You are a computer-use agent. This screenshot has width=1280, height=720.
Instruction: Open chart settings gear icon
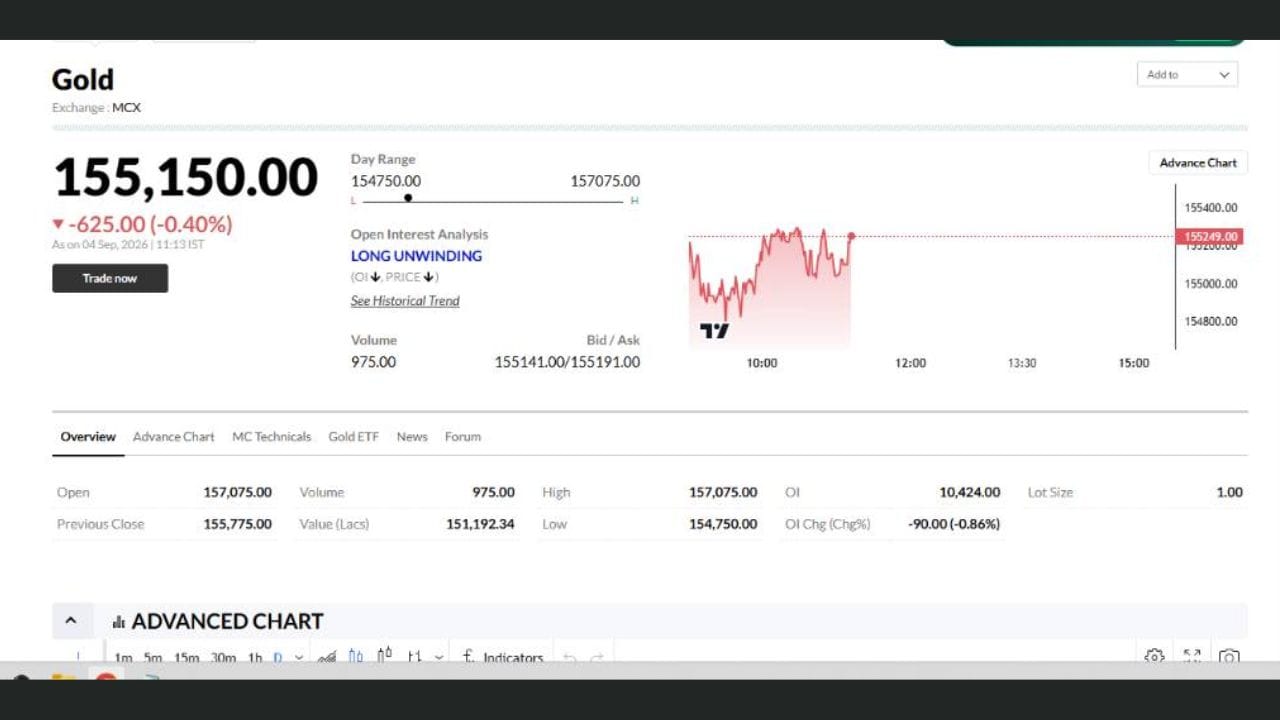pos(1154,656)
